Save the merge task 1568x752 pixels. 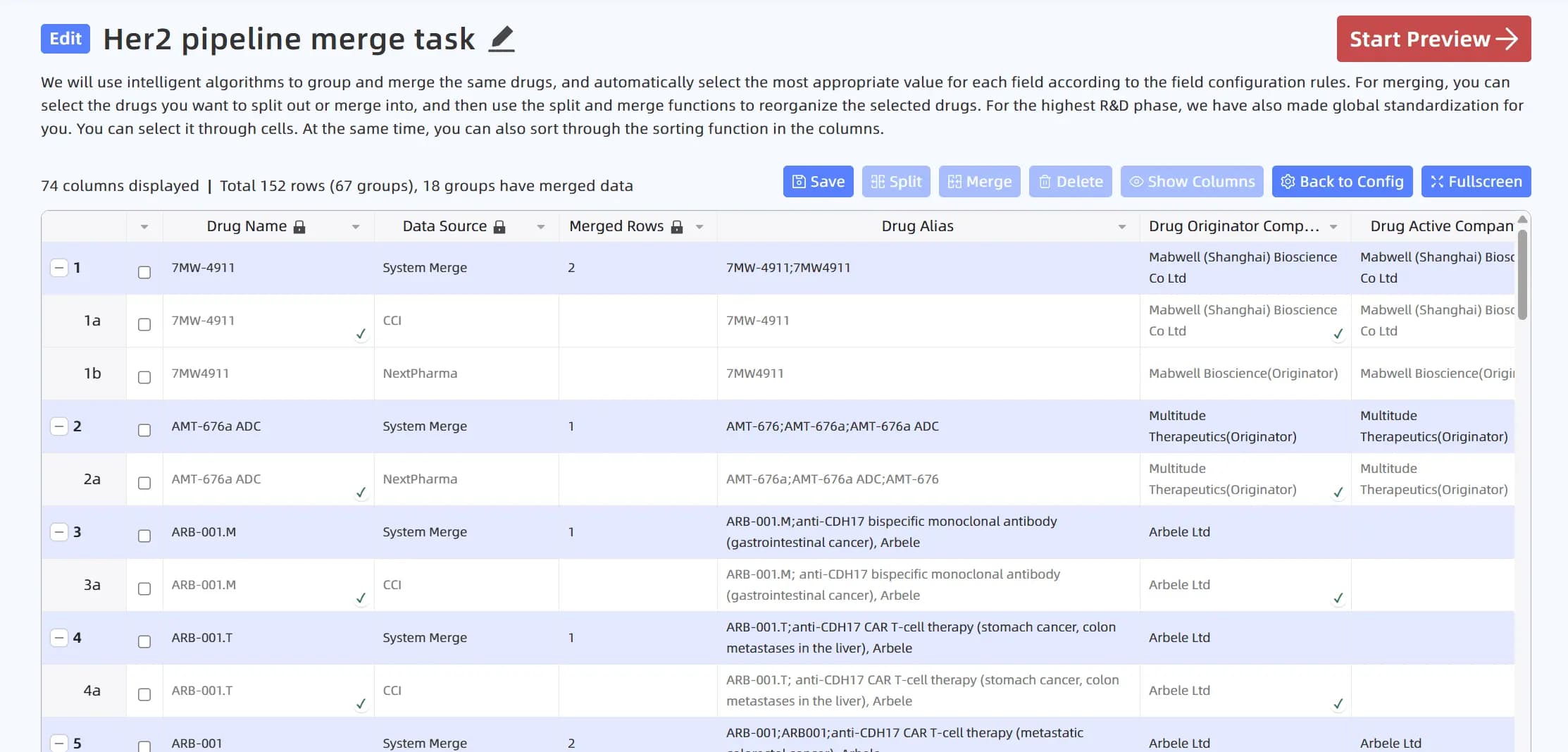818,182
